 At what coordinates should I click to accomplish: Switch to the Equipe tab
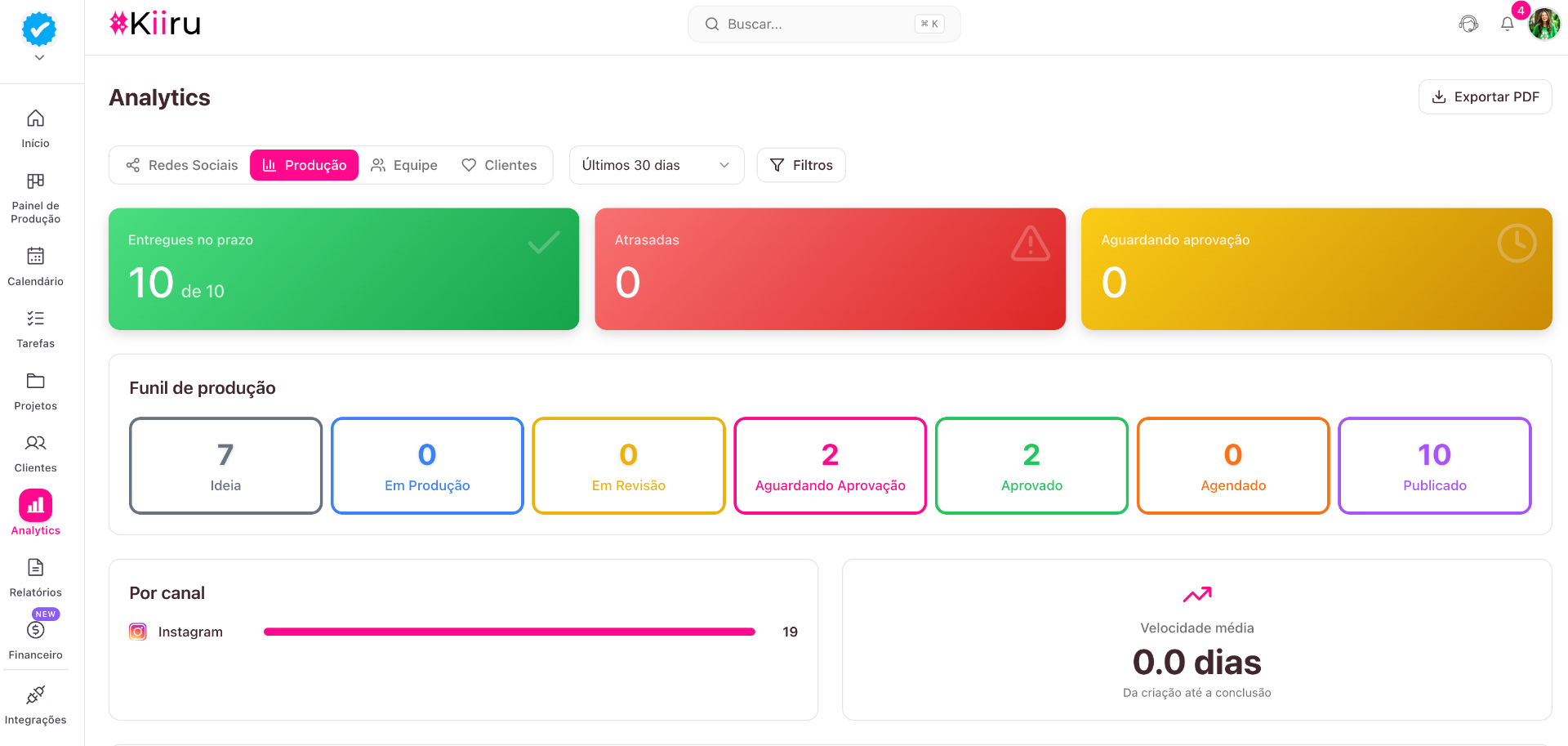(404, 165)
